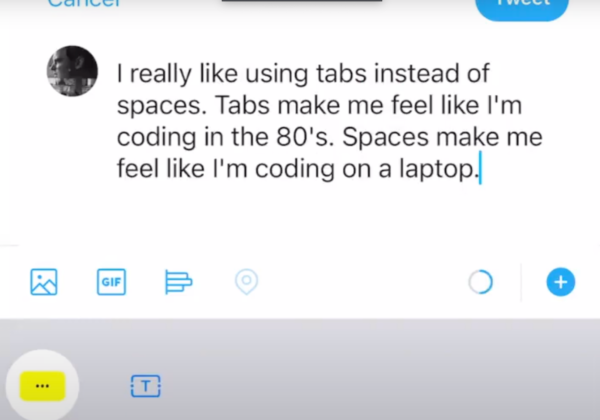Open the profile avatar thumbnail

[x=72, y=71]
